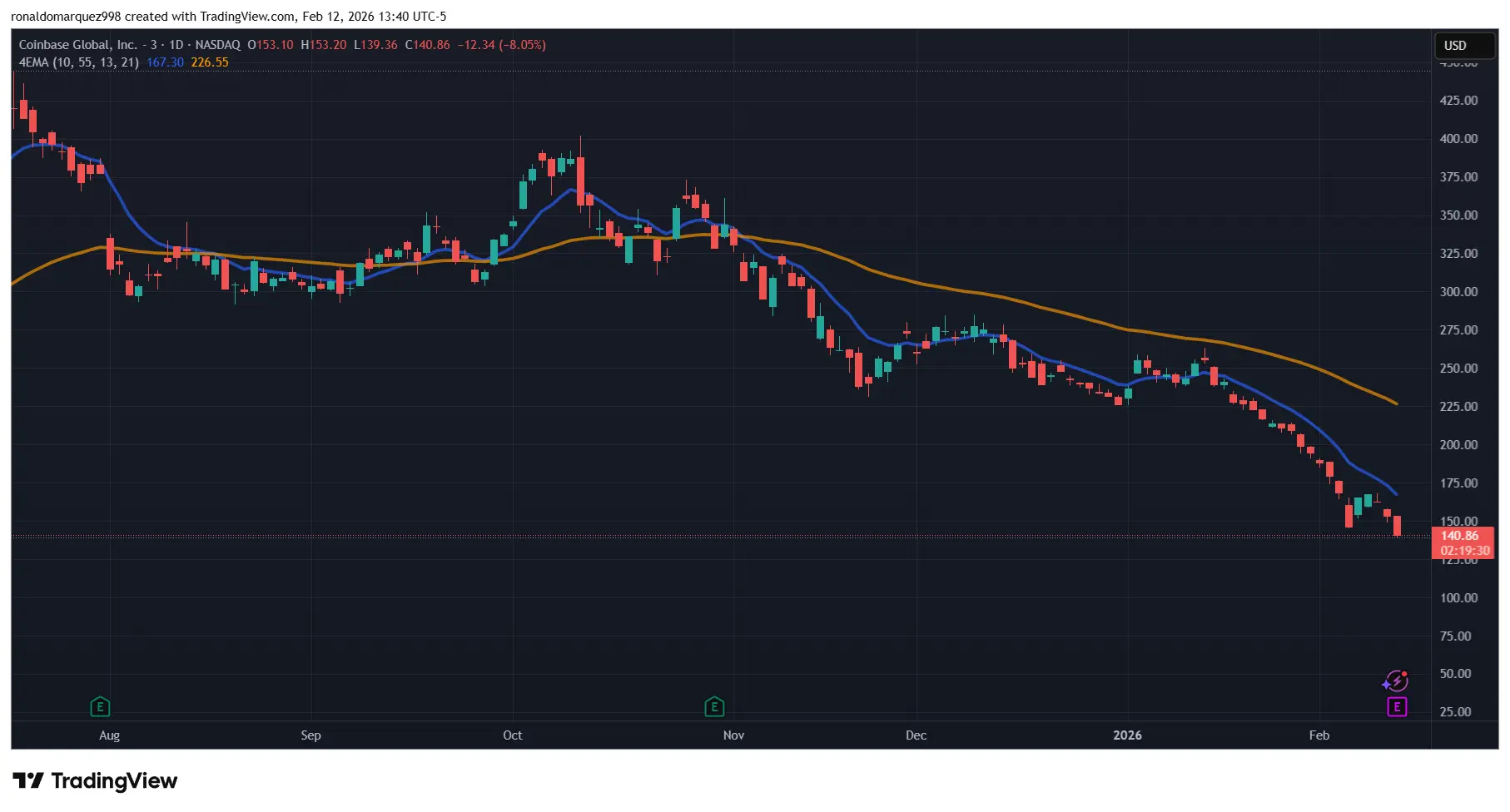Click the orange 226.55 EMA value
The image size is (1510, 812).
click(211, 62)
